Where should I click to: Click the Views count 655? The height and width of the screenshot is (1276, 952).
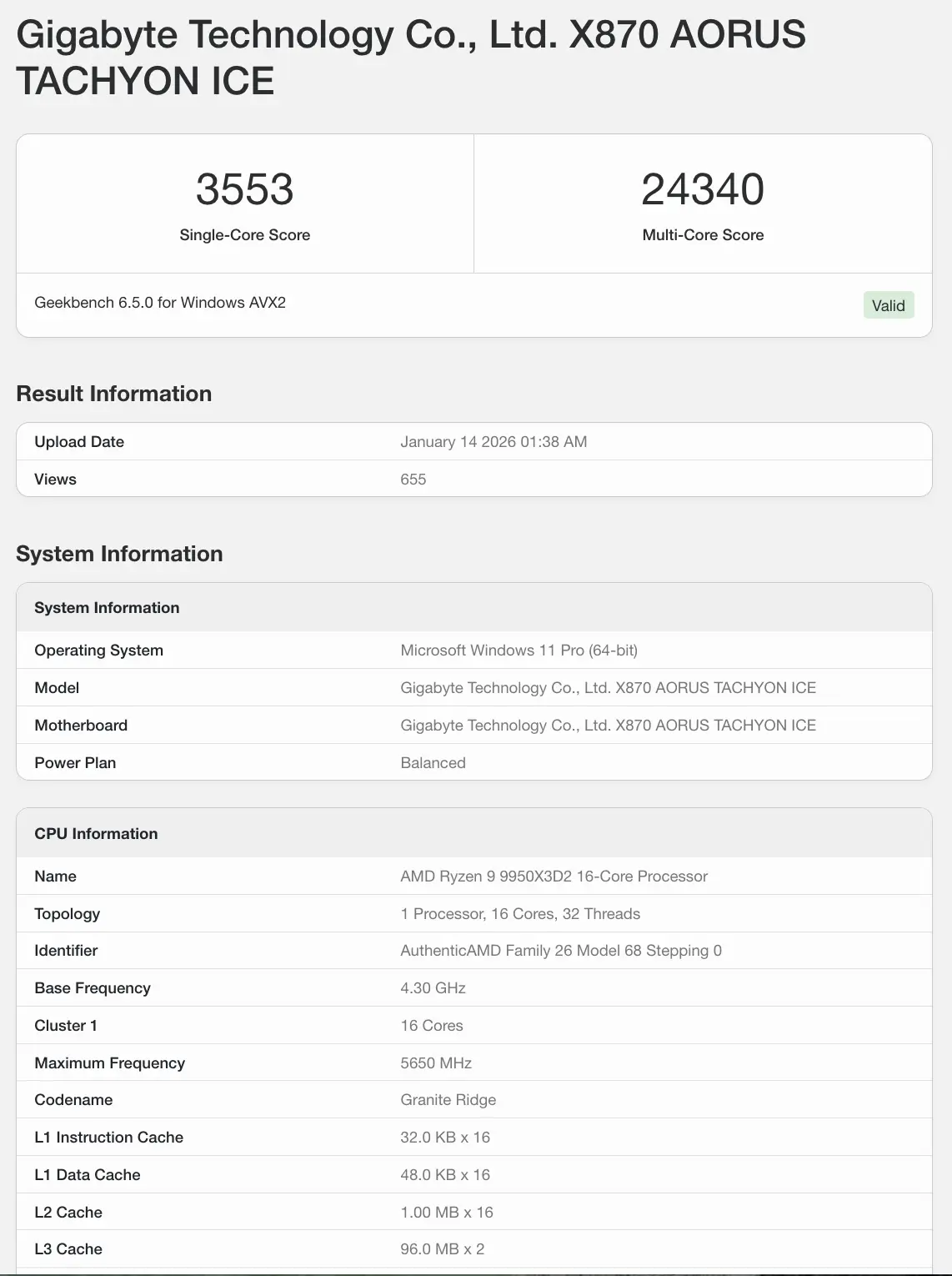click(x=413, y=480)
